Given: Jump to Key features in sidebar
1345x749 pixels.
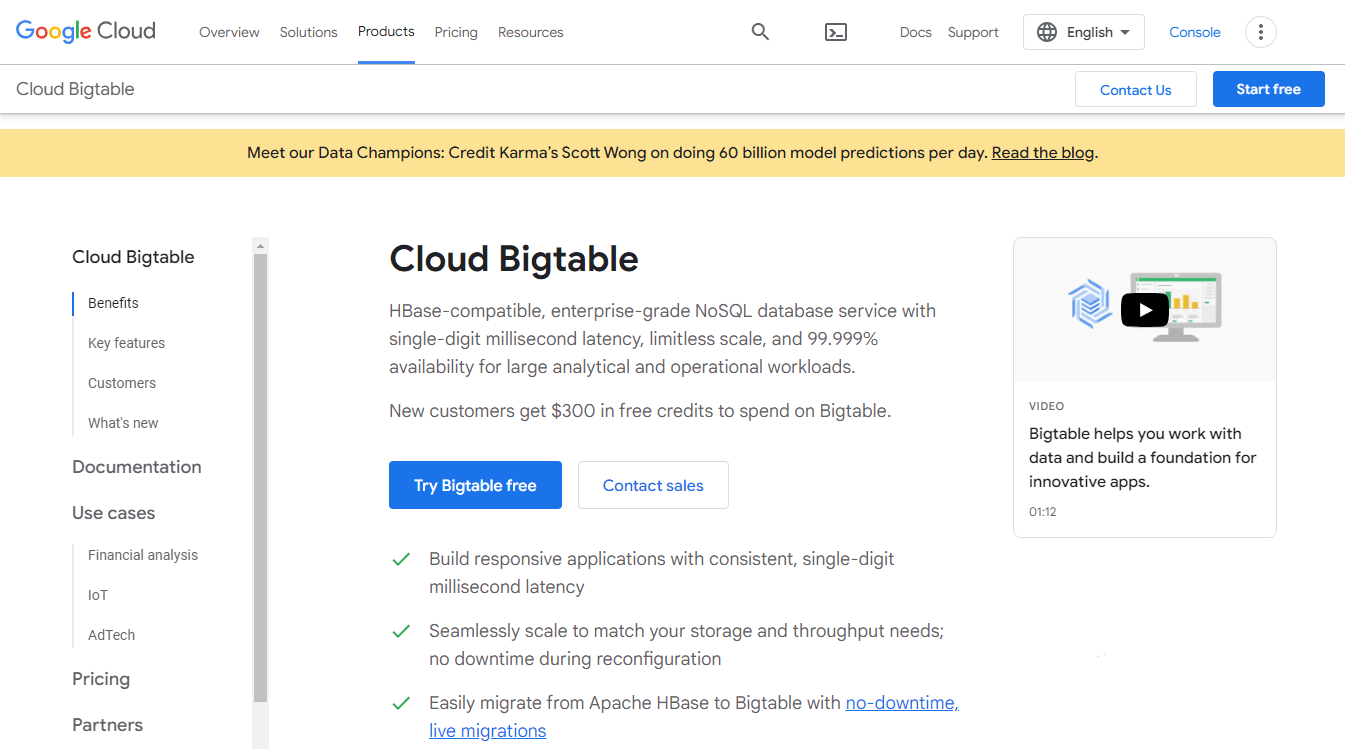Looking at the screenshot, I should coord(126,343).
